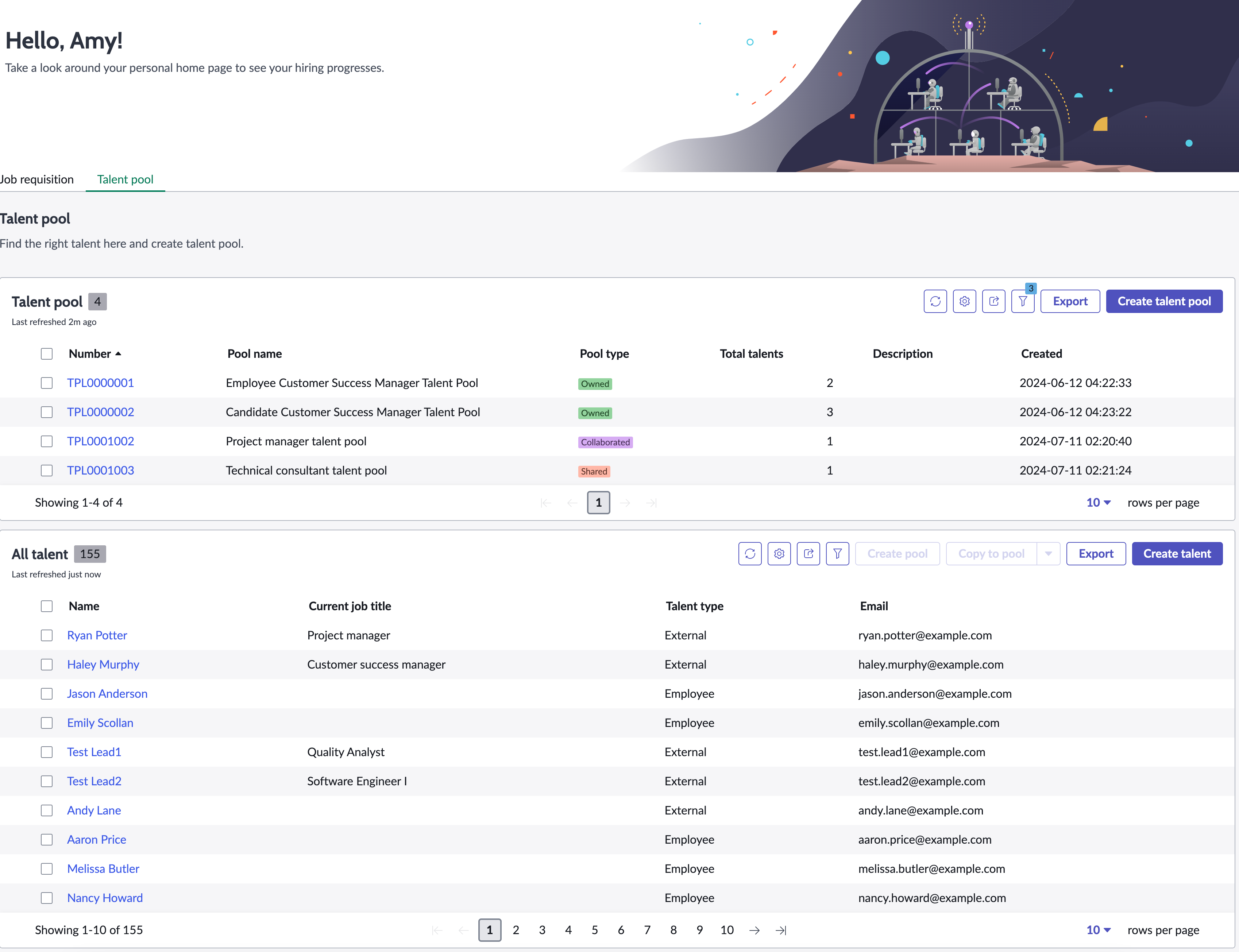Go to first page arrow in All talent
The image size is (1239, 952).
coord(437,930)
